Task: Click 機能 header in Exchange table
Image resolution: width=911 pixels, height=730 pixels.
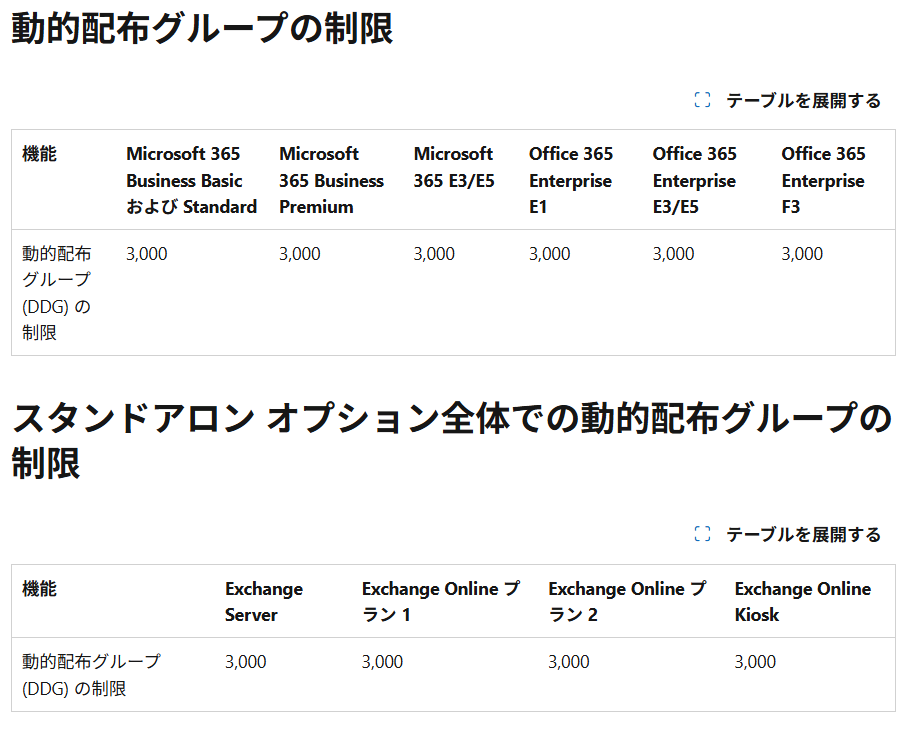Action: (40, 589)
